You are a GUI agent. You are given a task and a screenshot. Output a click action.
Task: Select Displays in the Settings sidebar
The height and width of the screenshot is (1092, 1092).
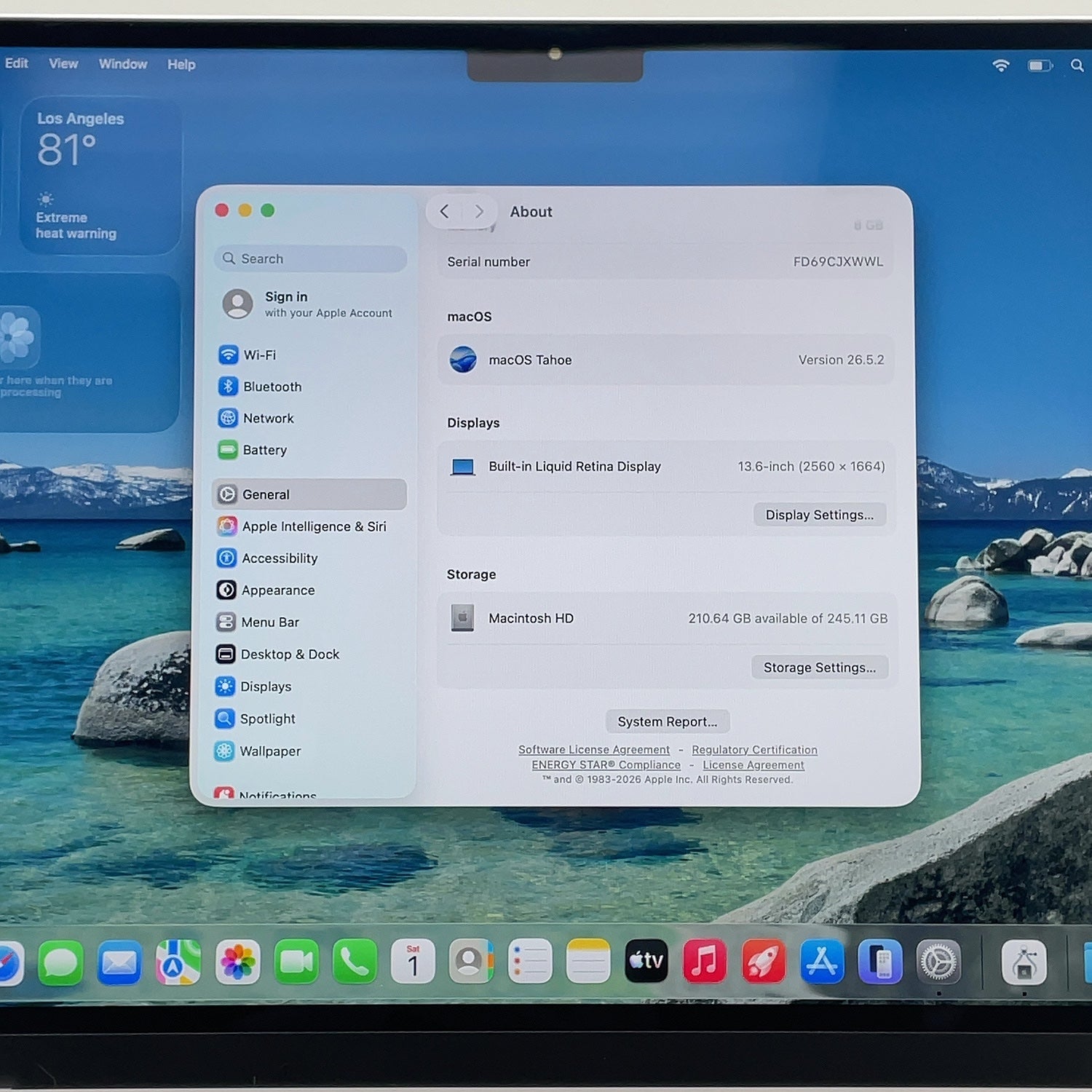[x=309, y=687]
